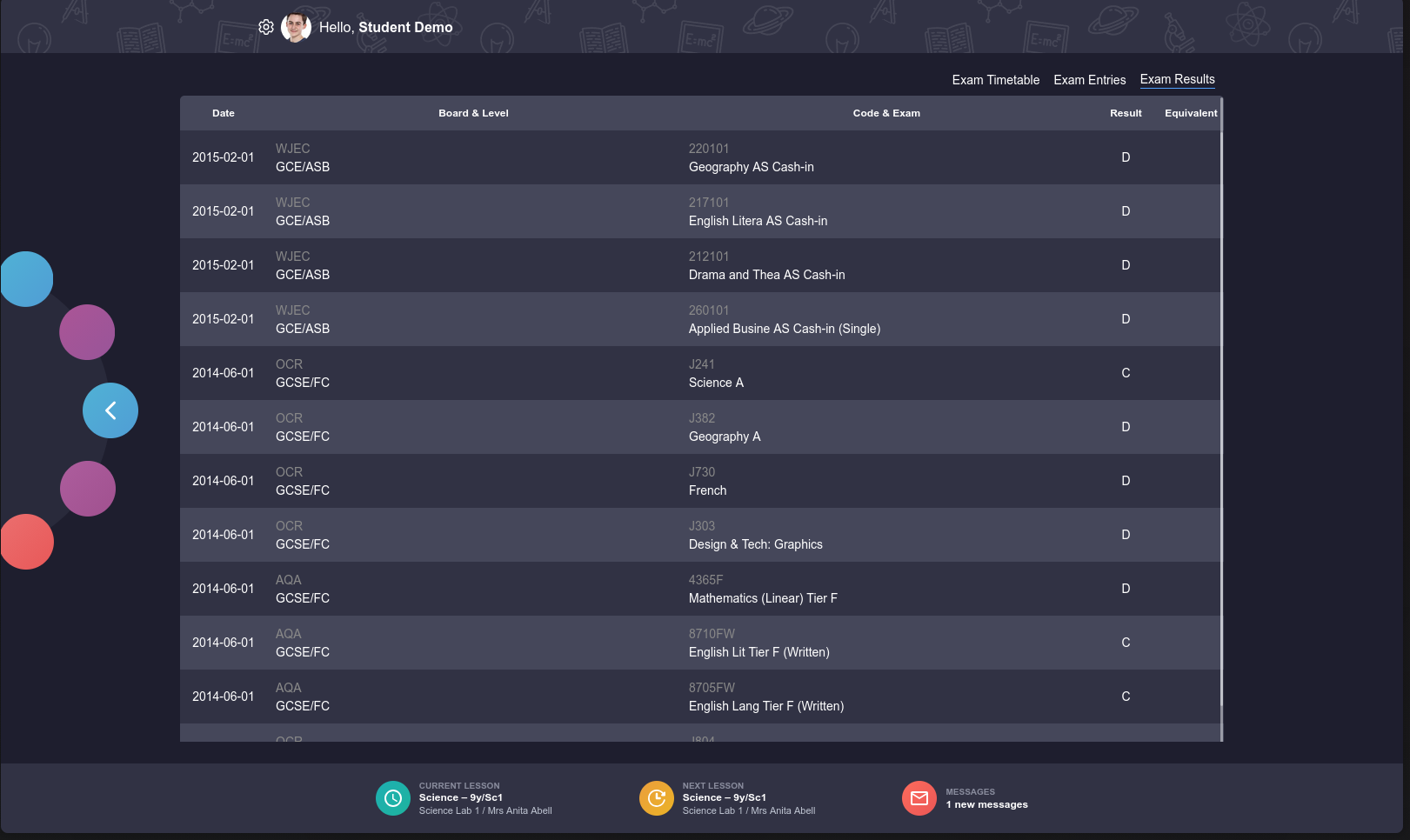
Task: Click the Hello, Student Demo greeting
Action: pyautogui.click(x=385, y=27)
